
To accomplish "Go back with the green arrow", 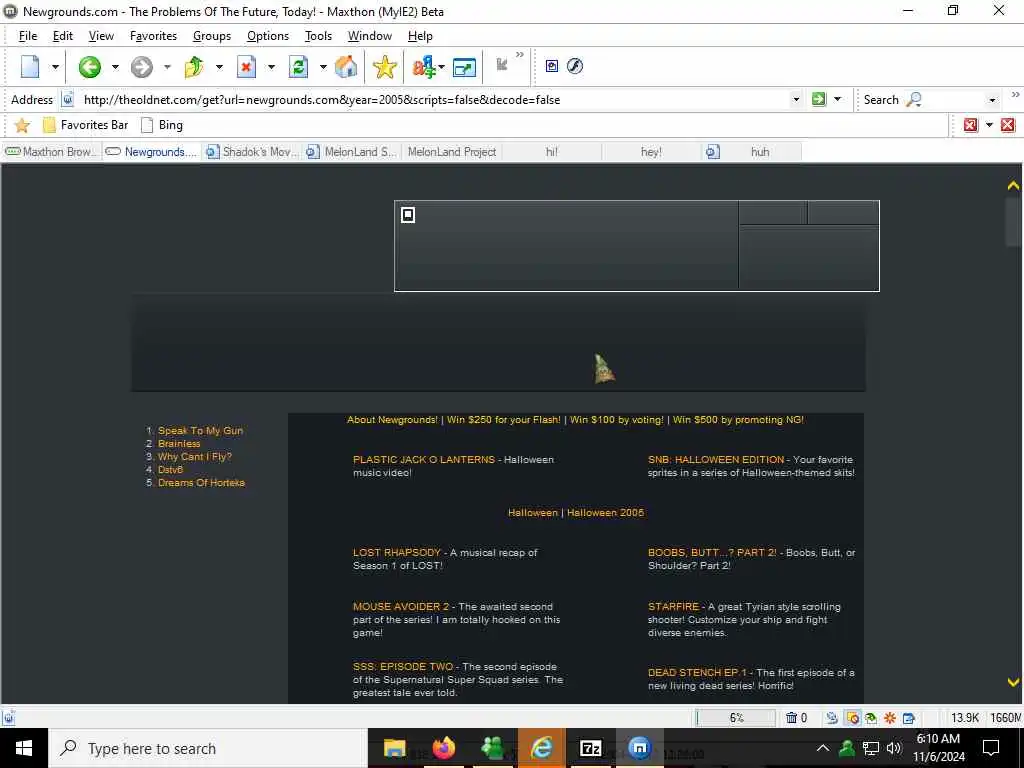I will coord(89,67).
